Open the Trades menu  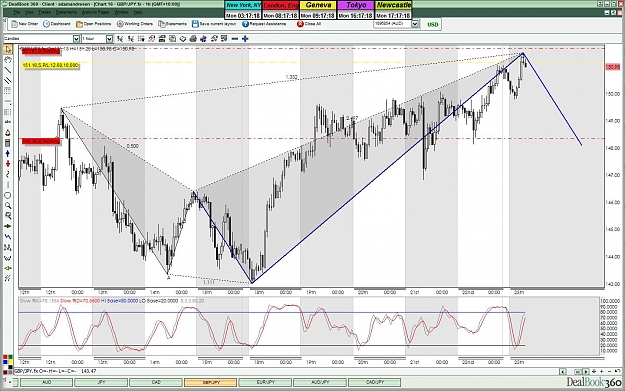pos(44,13)
